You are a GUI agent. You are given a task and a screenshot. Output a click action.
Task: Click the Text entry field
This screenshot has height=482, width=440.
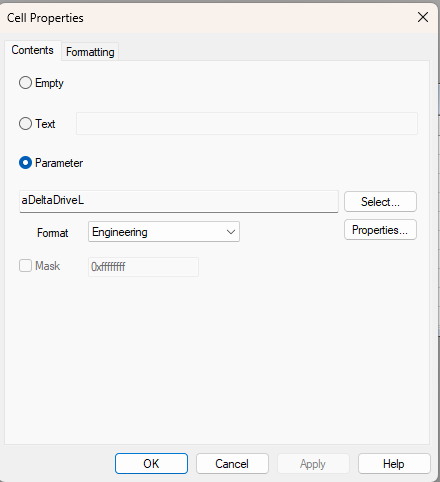point(247,124)
